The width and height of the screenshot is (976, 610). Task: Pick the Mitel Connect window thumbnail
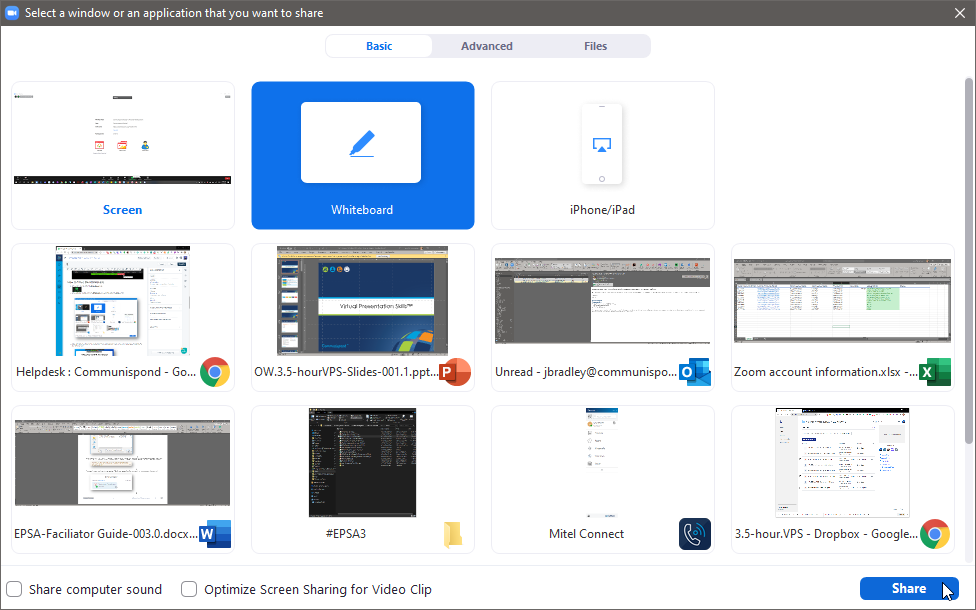(x=601, y=462)
